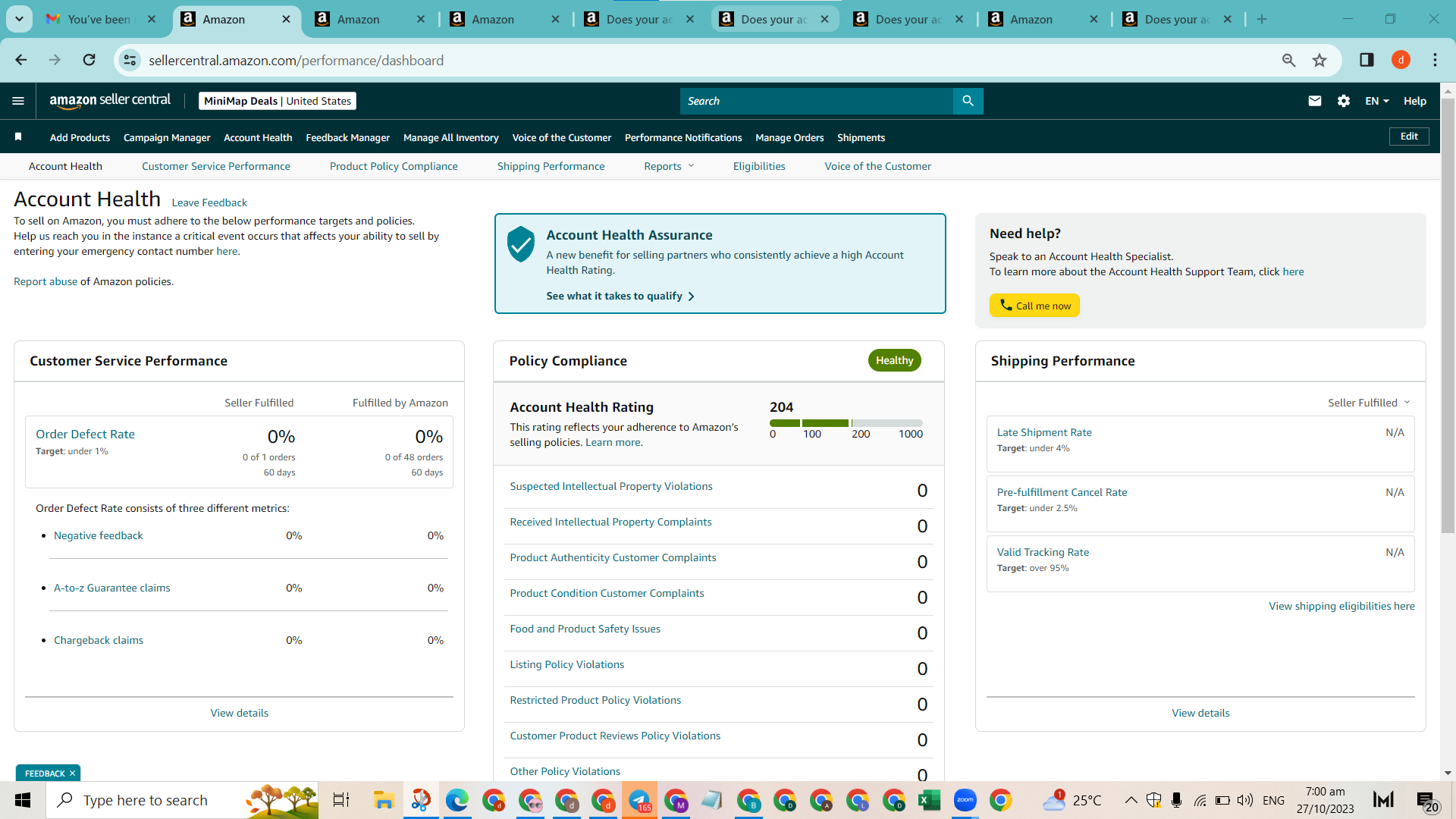Open Listing Policy Violations
This screenshot has width=1456, height=819.
567,664
